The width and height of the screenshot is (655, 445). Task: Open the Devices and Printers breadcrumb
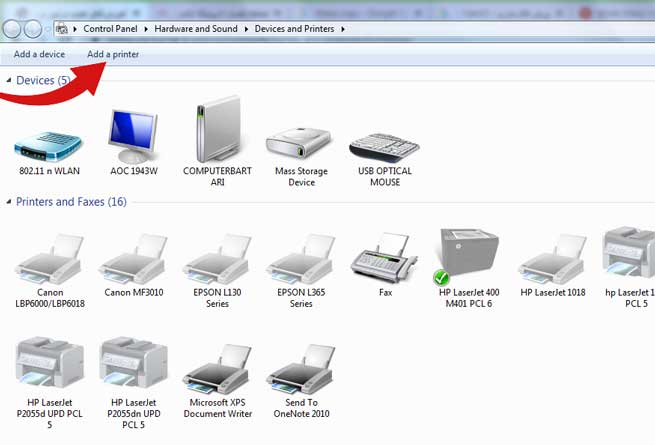click(x=294, y=29)
